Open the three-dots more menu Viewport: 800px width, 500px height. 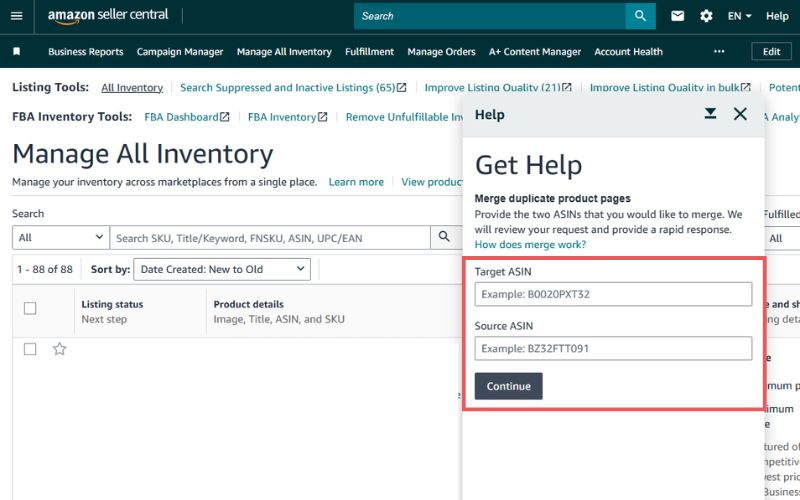(719, 52)
